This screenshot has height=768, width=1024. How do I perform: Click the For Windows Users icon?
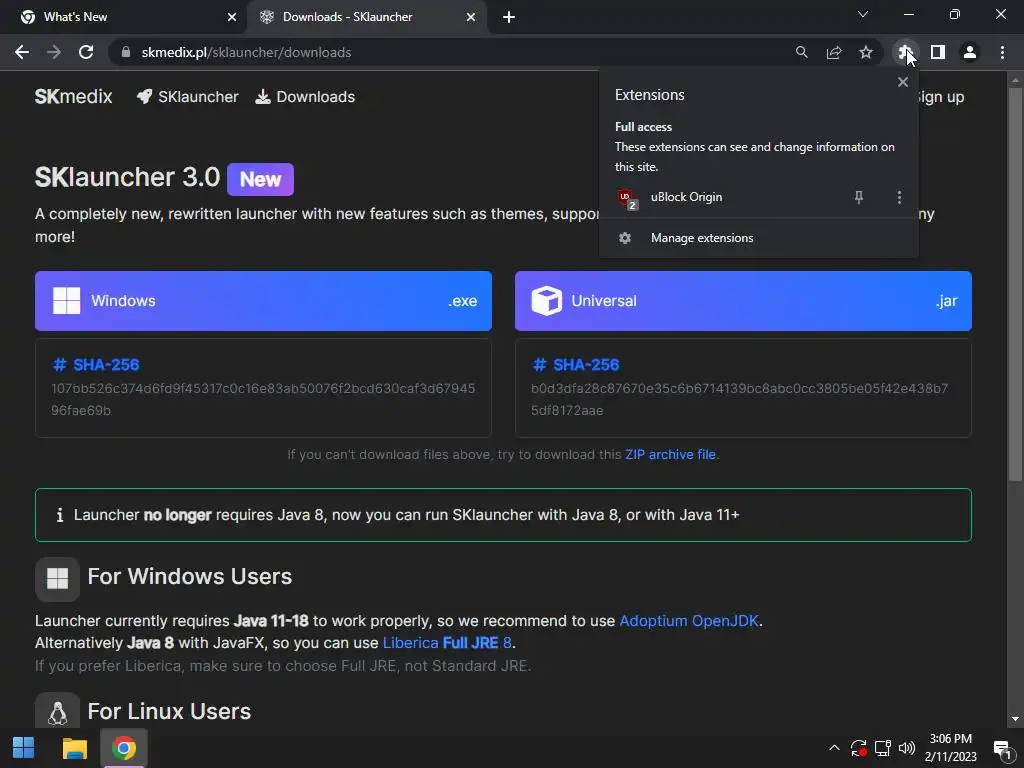click(57, 579)
